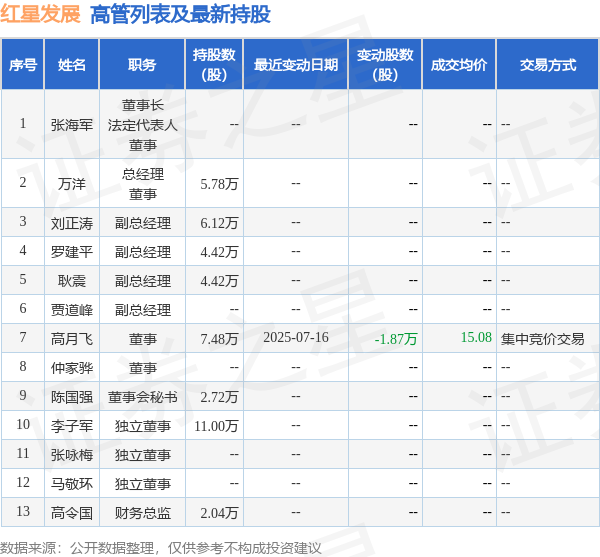Click the 董事会秘书 position text
Screen dimensions: 600x557
[142, 397]
